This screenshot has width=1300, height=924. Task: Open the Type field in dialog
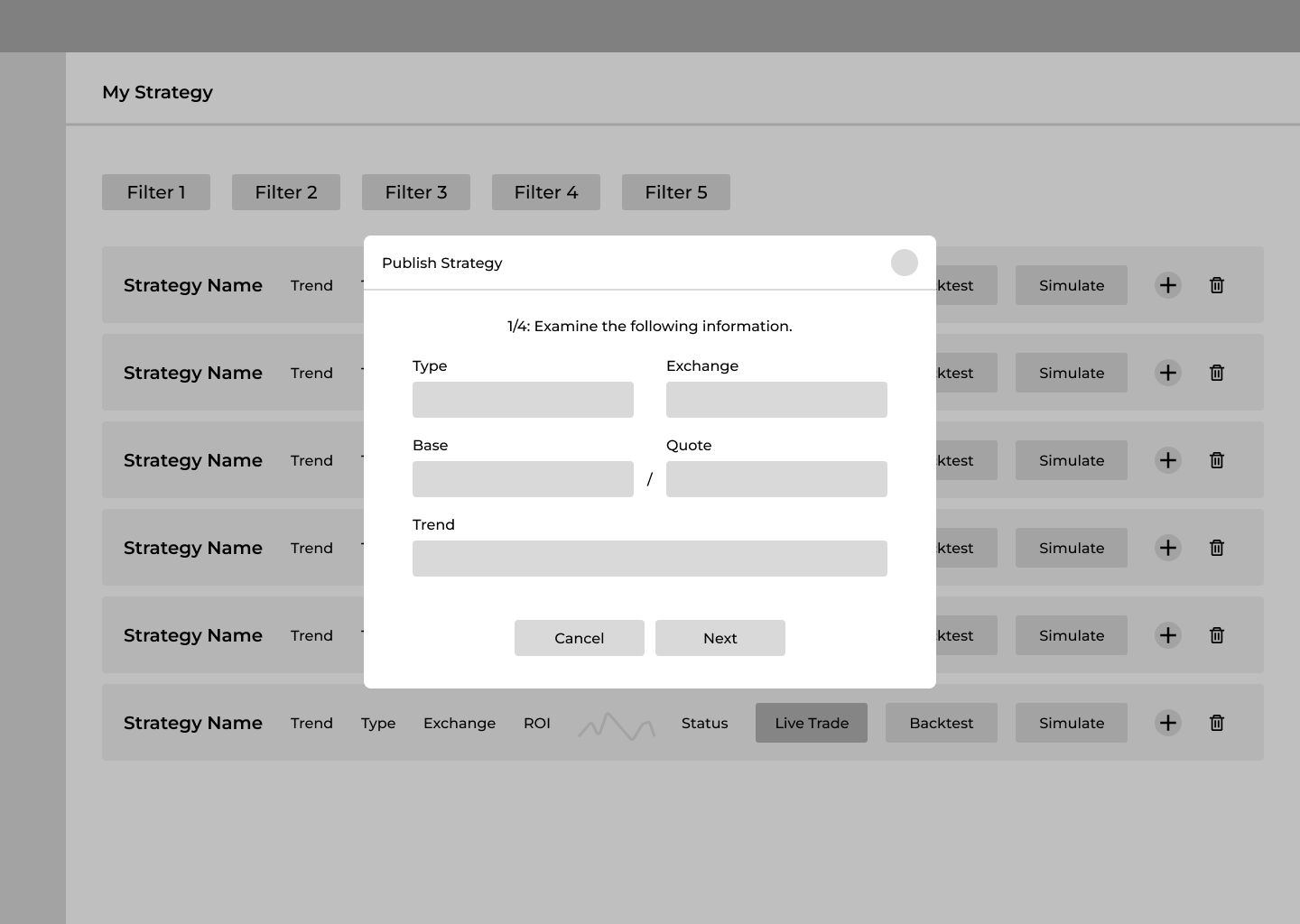[523, 400]
